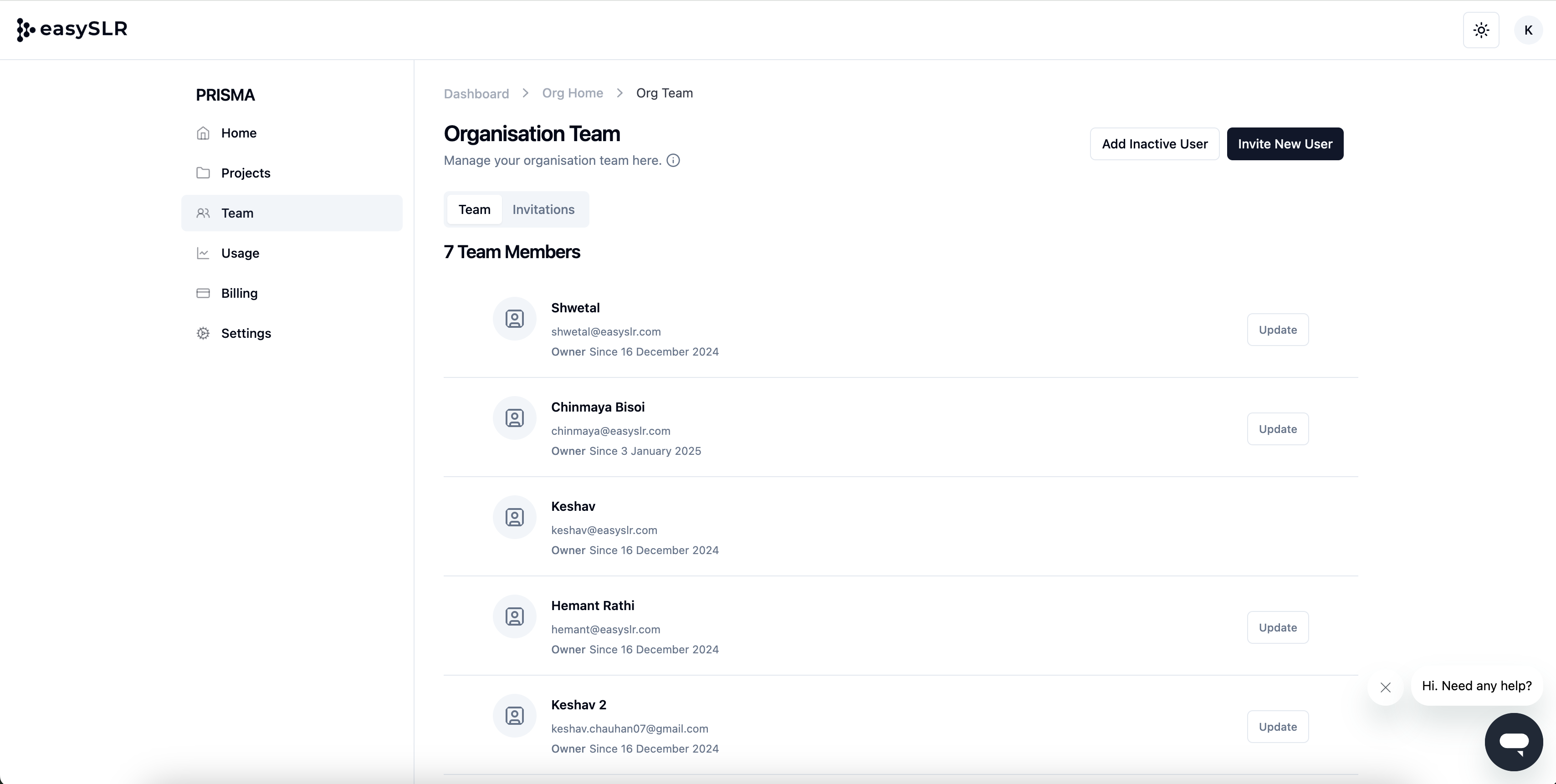
Task: Open Billing in the sidebar
Action: 292,293
